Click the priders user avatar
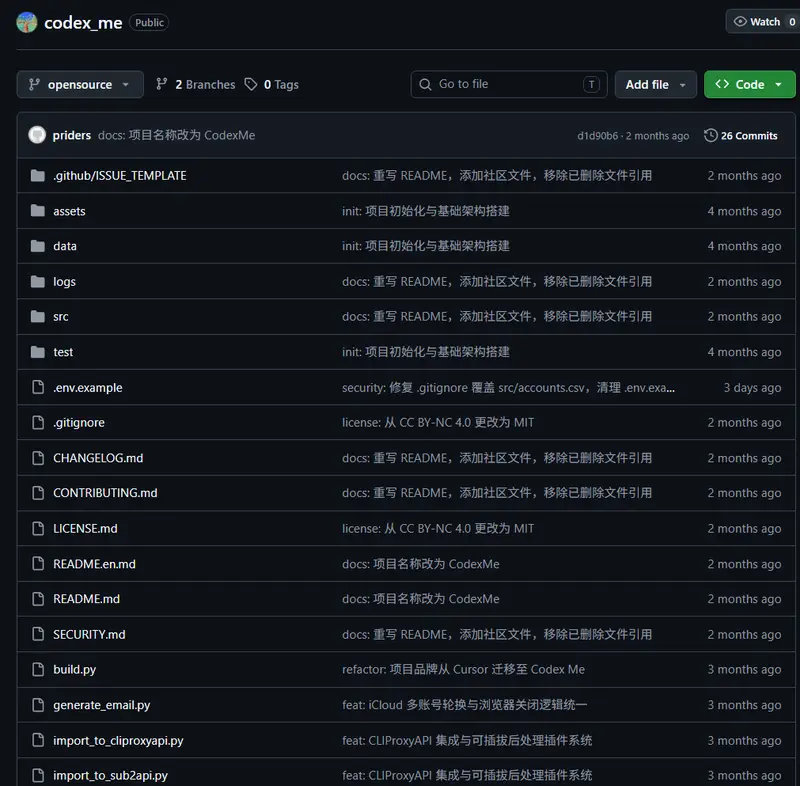800x786 pixels. point(37,135)
